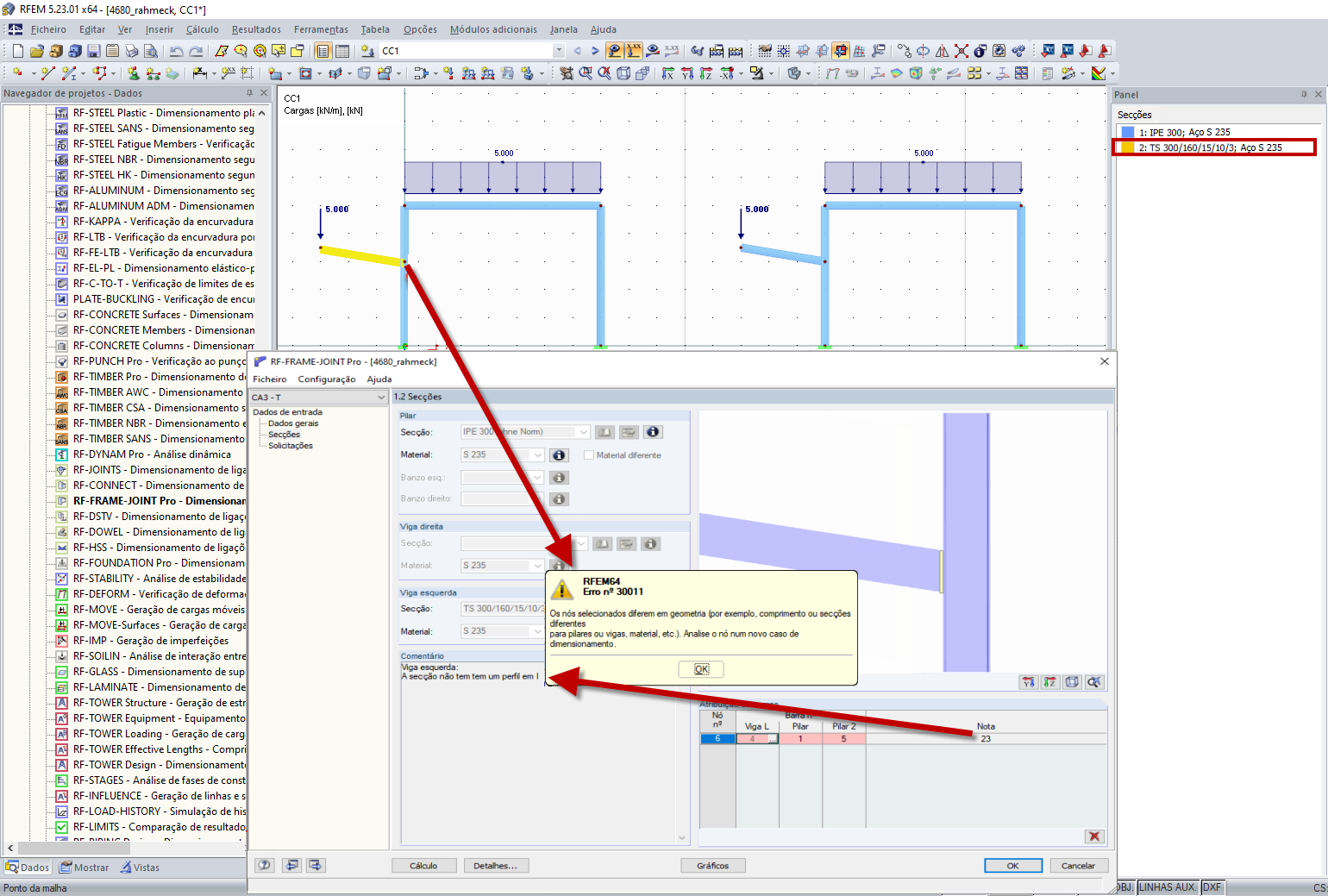This screenshot has height=896, width=1328.
Task: Expand Viga direita Material dropdown
Action: [538, 566]
